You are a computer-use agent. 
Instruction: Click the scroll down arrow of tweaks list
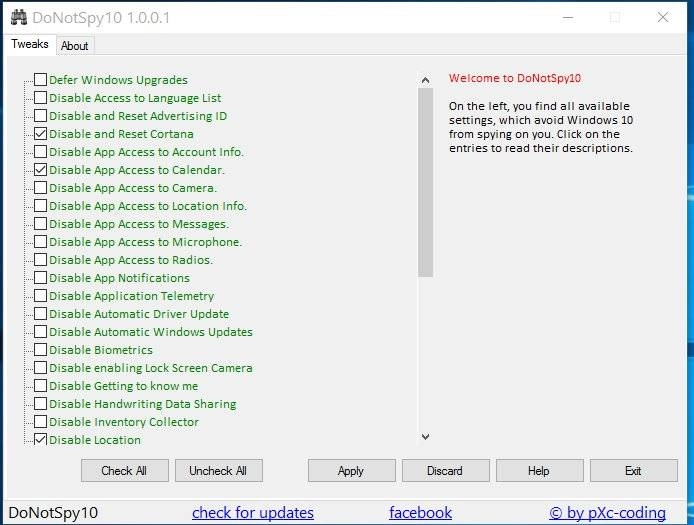click(425, 437)
